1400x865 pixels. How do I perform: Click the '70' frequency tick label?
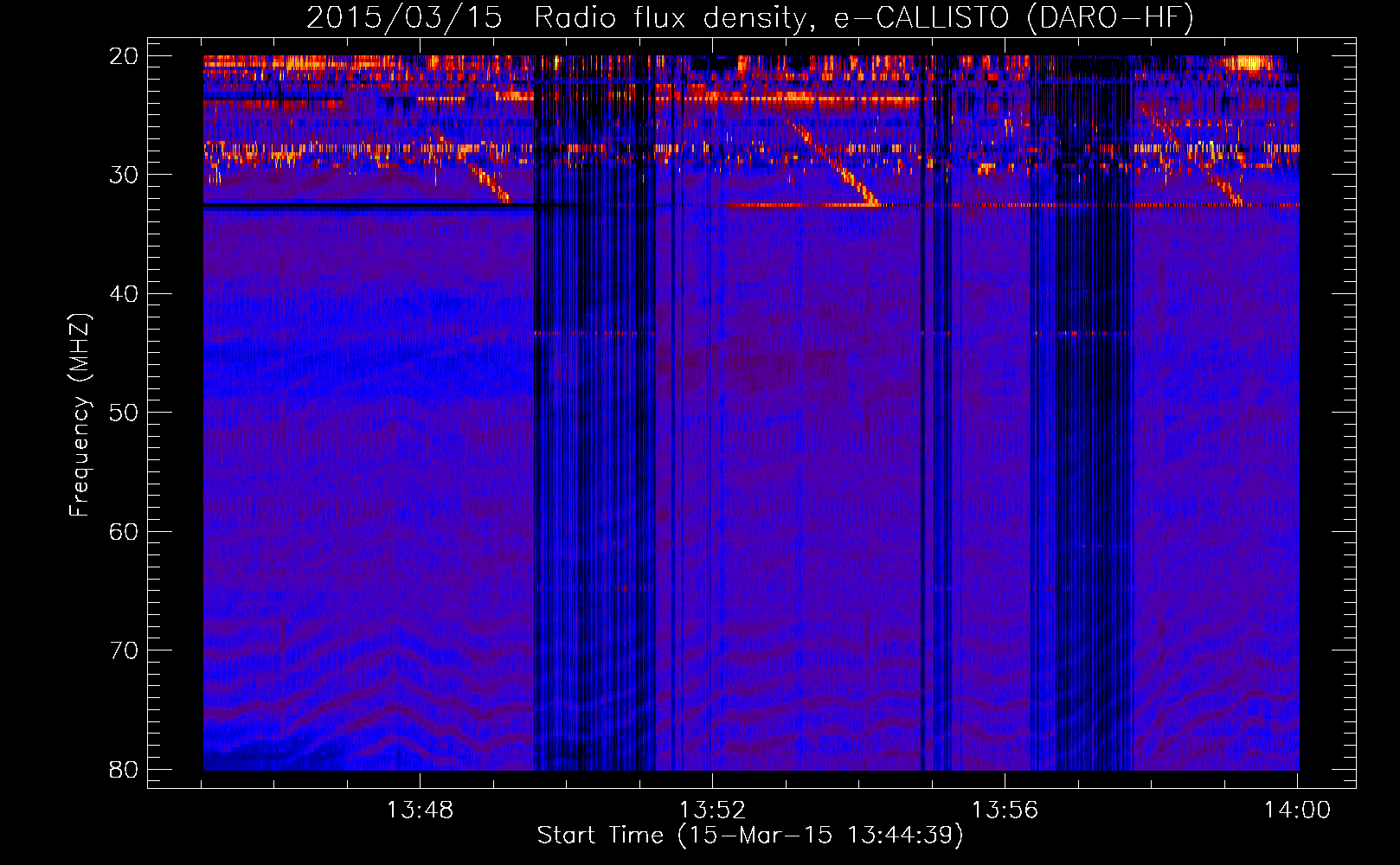click(125, 650)
